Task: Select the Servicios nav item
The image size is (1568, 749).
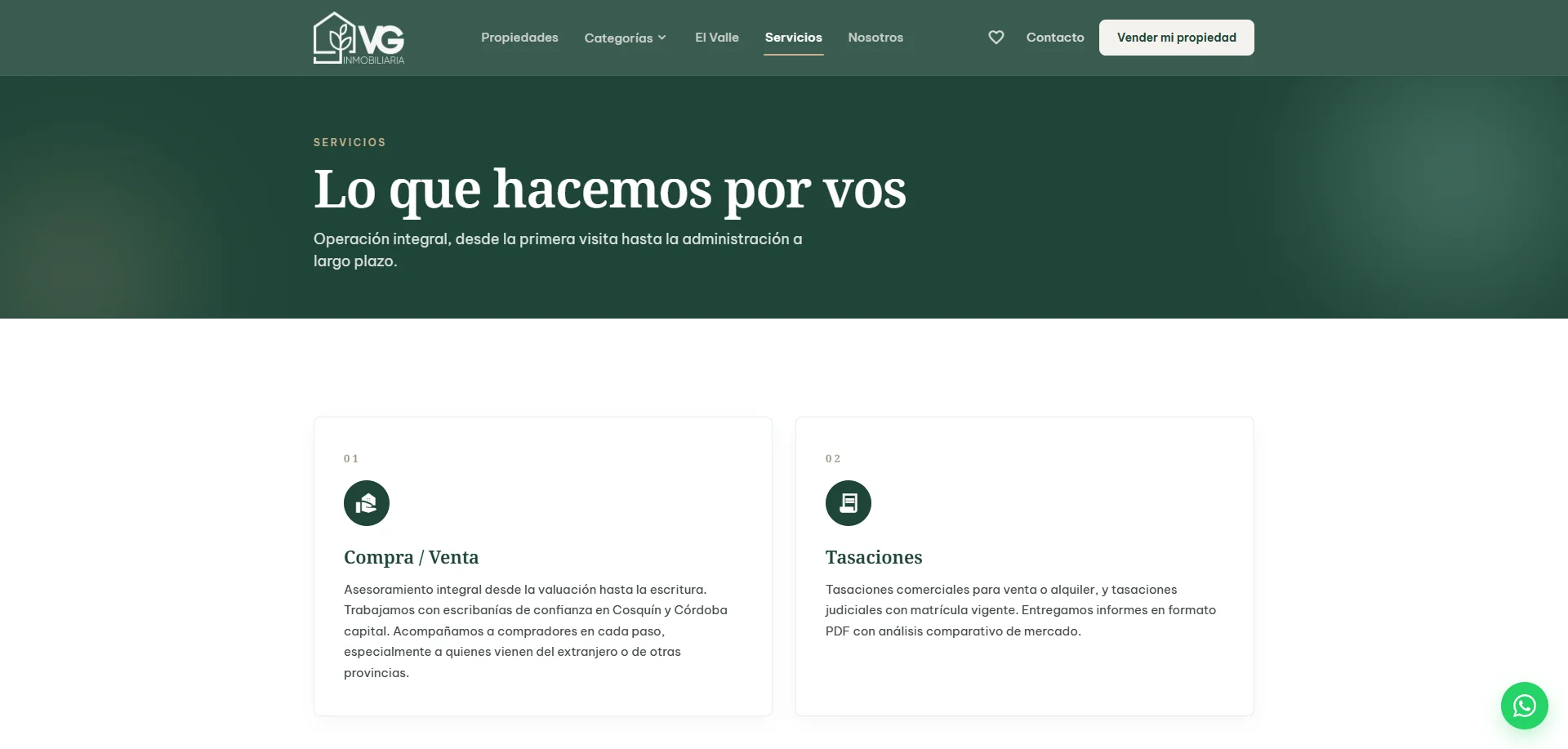Action: coord(794,38)
